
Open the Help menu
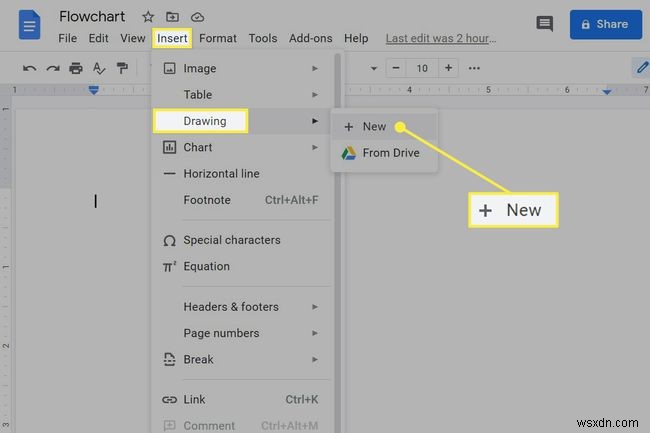pyautogui.click(x=356, y=38)
